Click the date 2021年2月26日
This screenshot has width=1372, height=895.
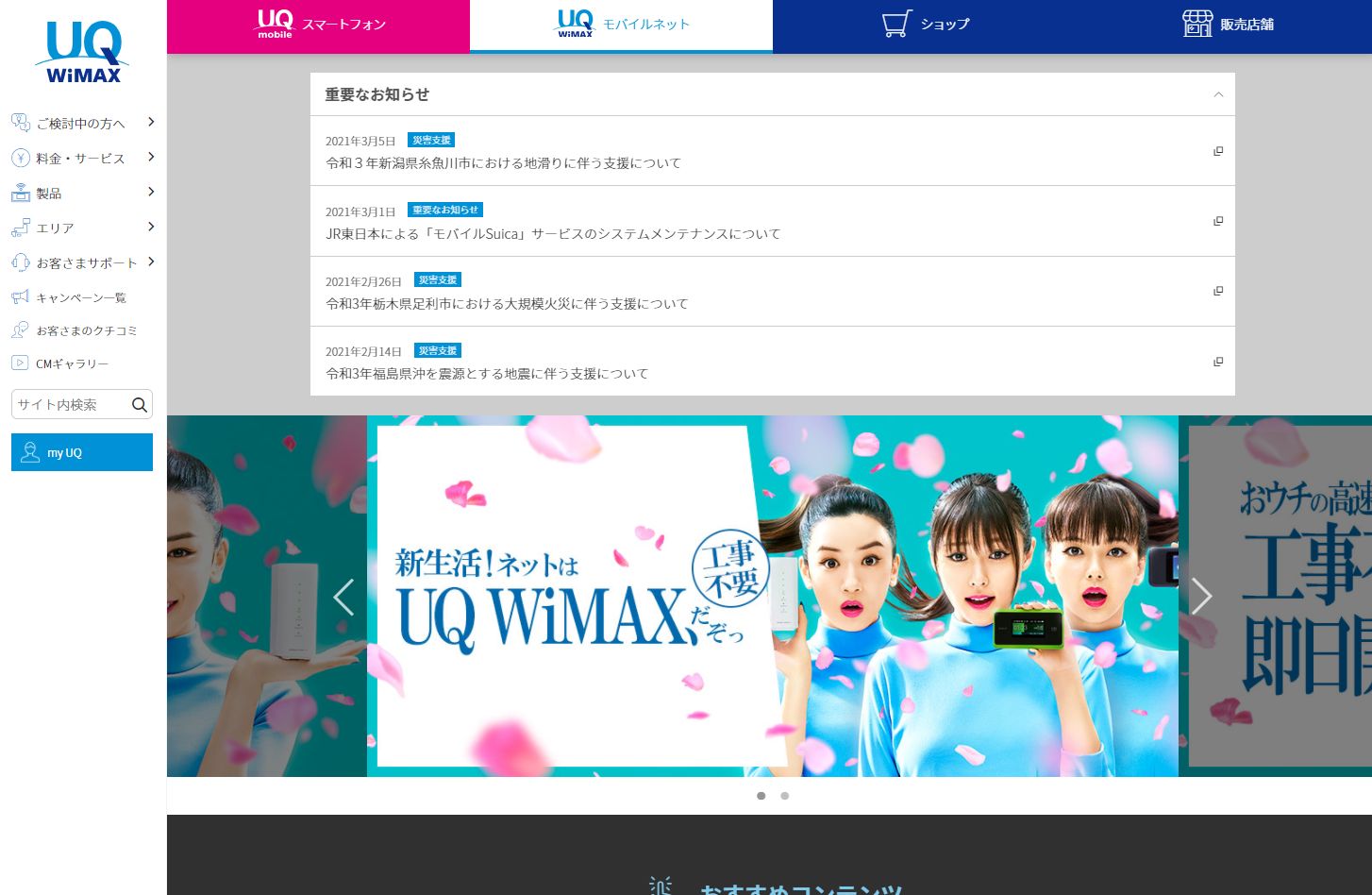363,281
